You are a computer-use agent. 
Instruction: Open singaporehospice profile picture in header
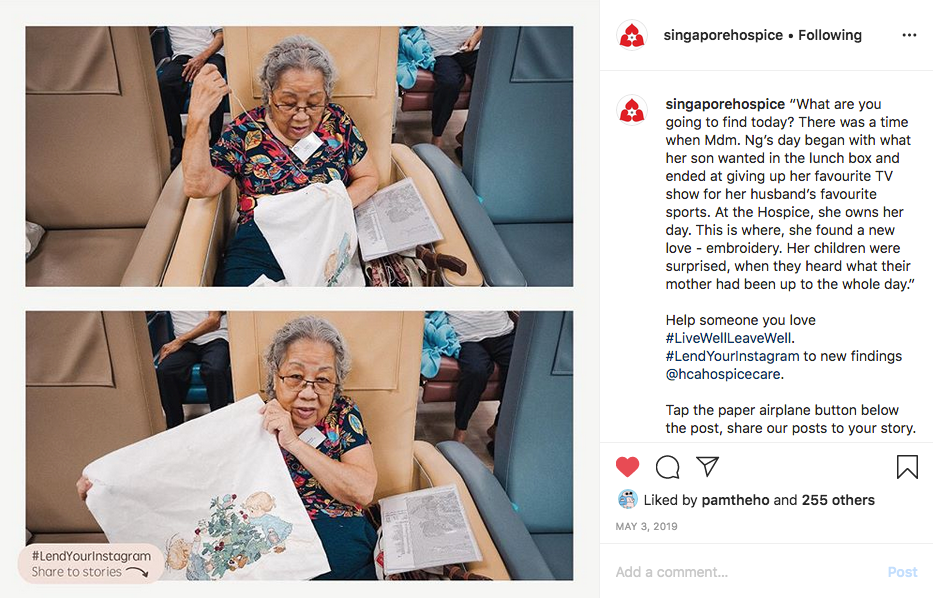[632, 35]
